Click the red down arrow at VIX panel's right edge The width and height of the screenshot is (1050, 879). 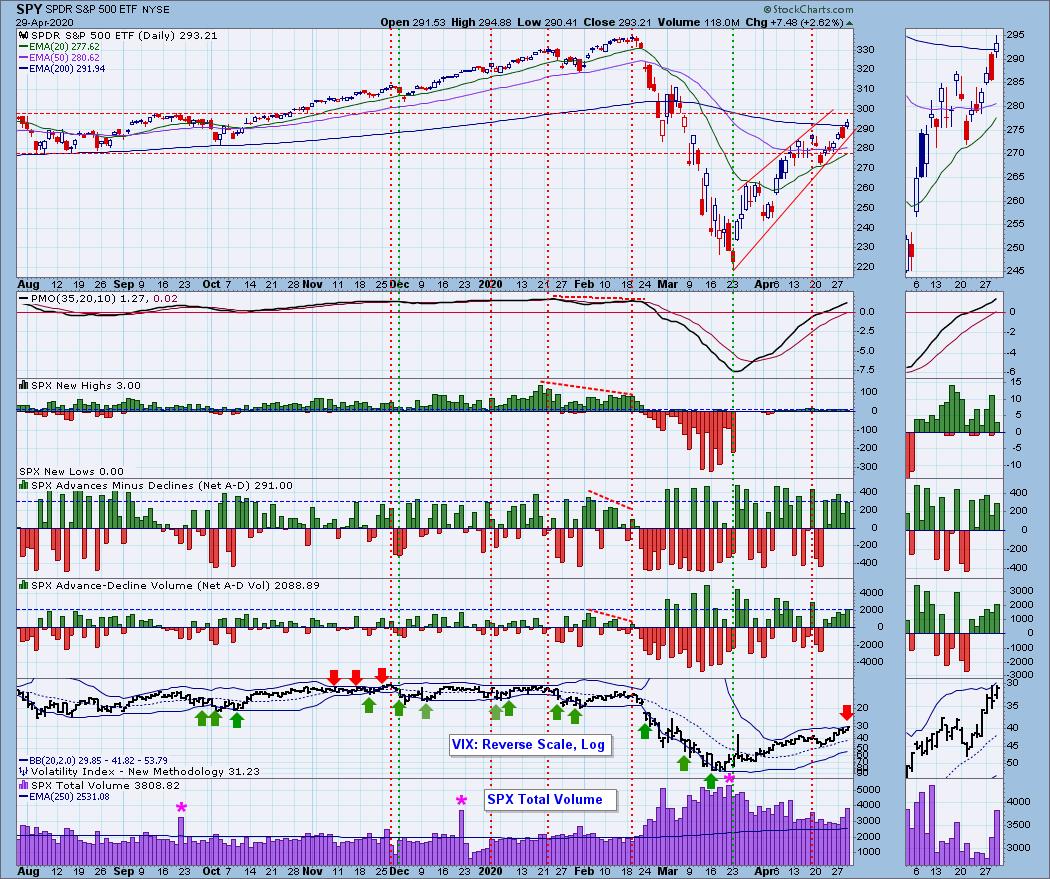[846, 712]
